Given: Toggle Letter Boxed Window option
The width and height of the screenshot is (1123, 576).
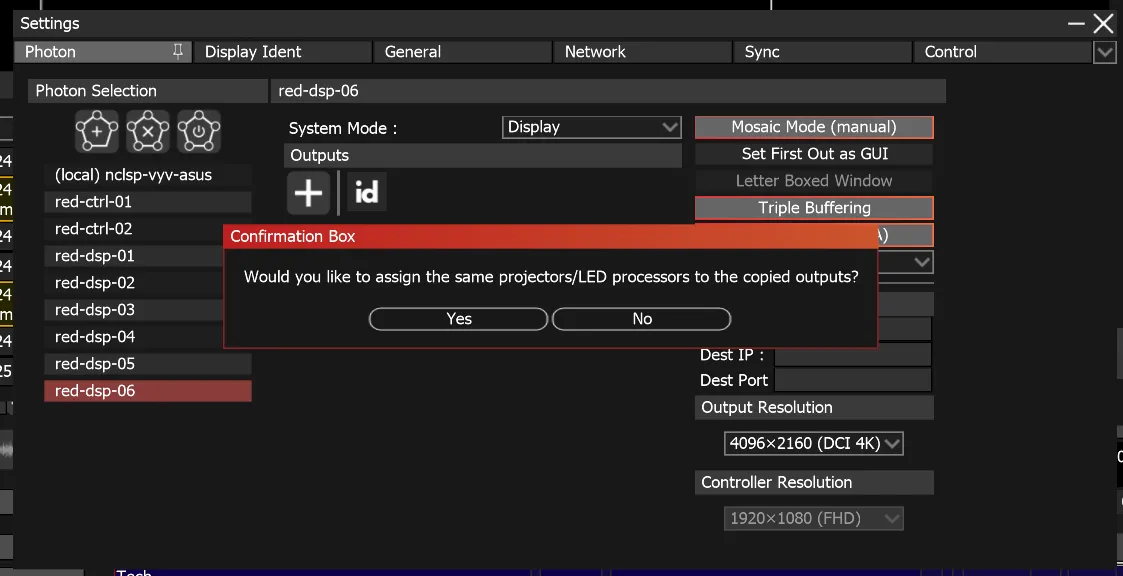Looking at the screenshot, I should point(814,181).
